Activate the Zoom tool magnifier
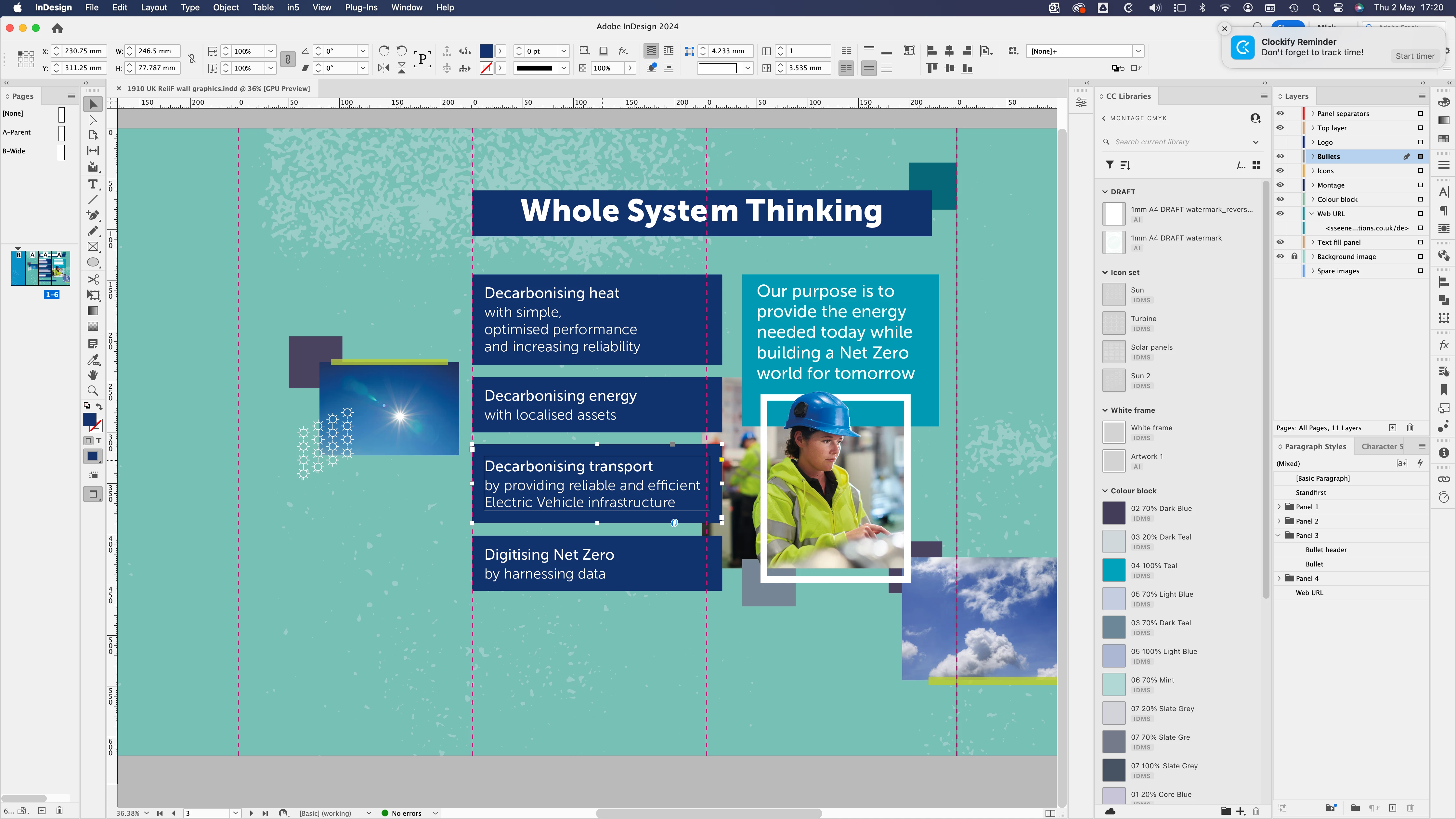Image resolution: width=1456 pixels, height=819 pixels. click(x=93, y=391)
